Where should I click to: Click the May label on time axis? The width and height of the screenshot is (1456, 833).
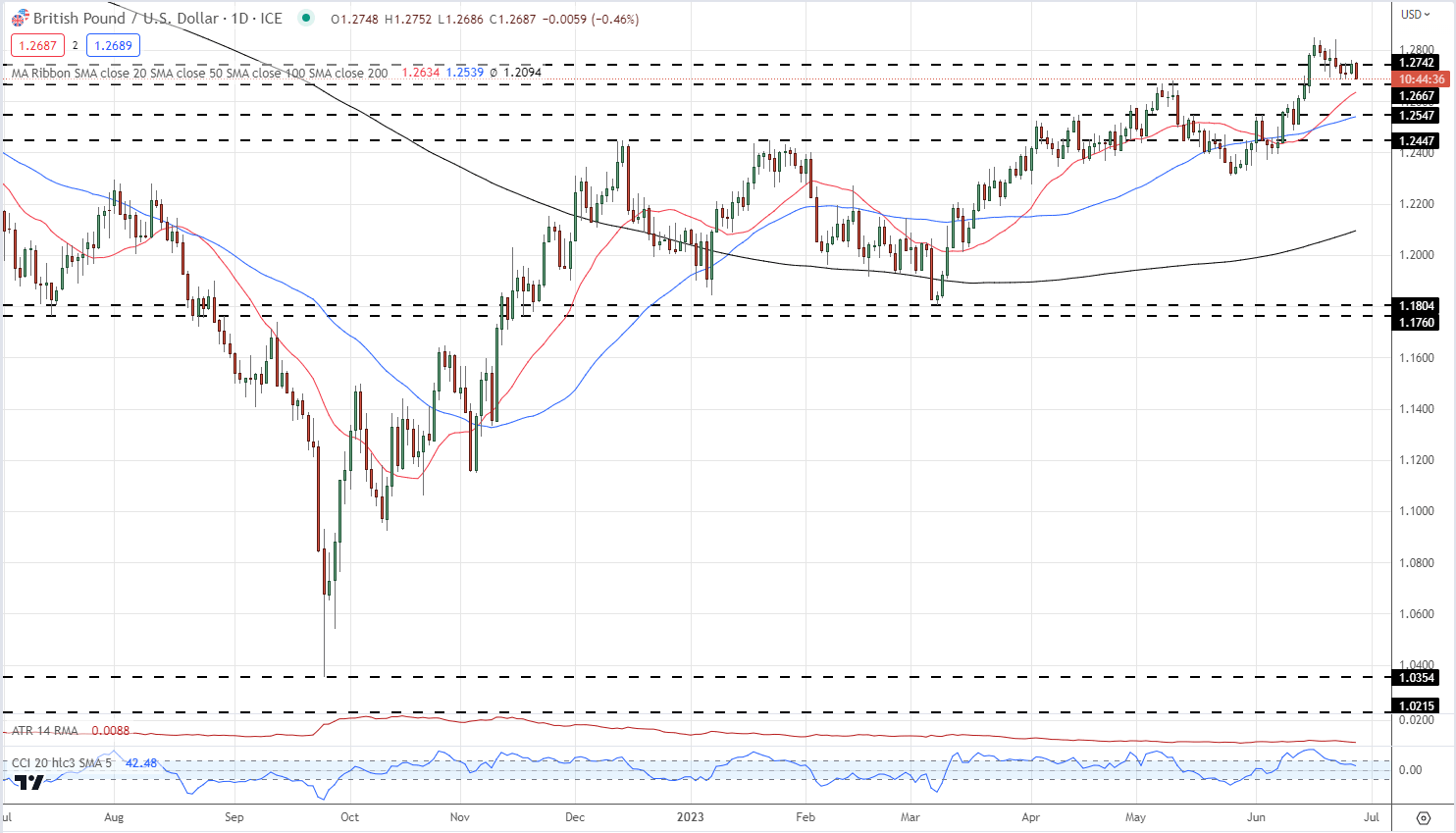click(1136, 816)
